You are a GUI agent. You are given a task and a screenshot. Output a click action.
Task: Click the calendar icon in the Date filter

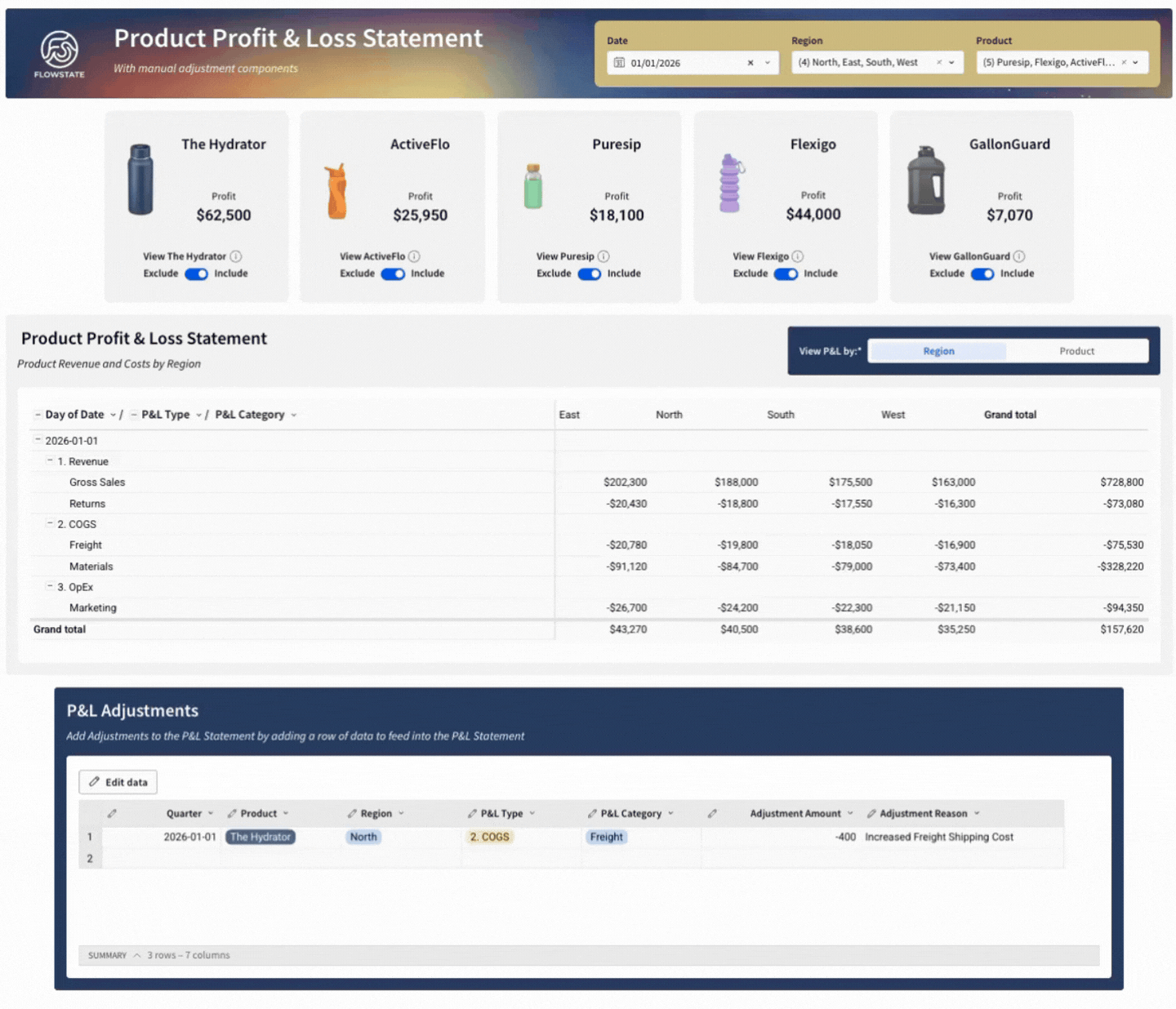(619, 62)
